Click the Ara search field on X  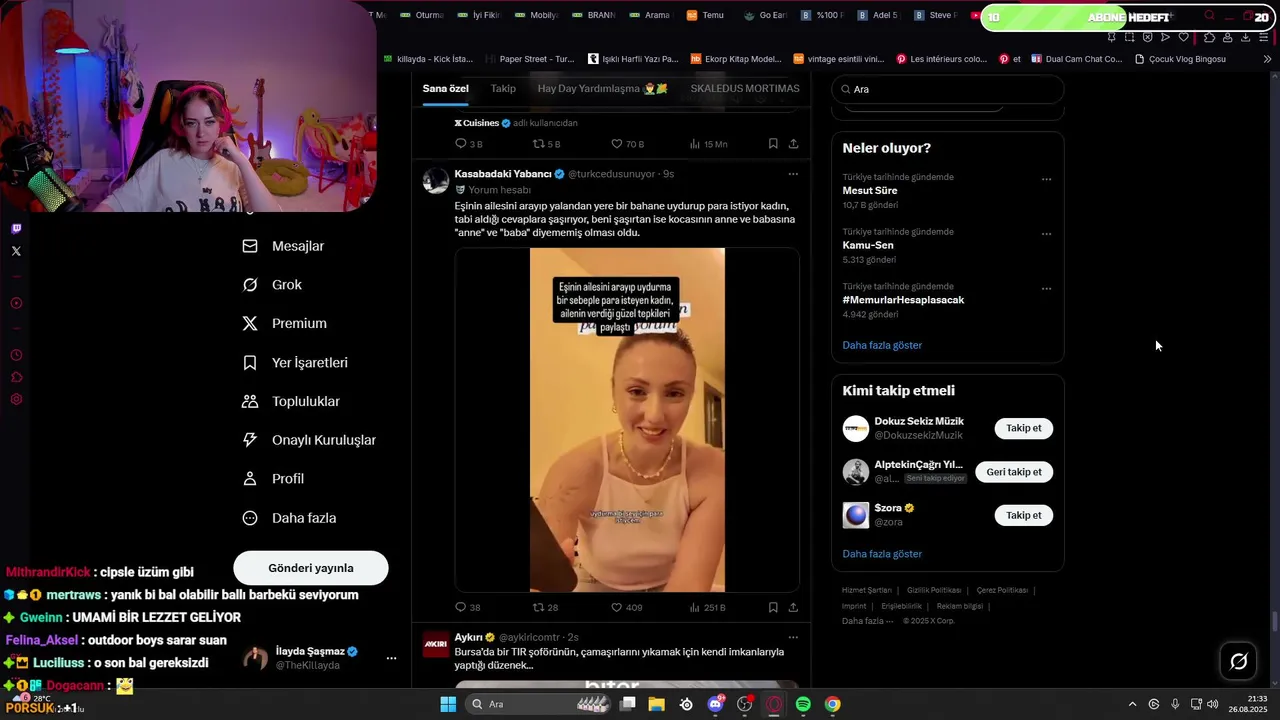tap(948, 89)
